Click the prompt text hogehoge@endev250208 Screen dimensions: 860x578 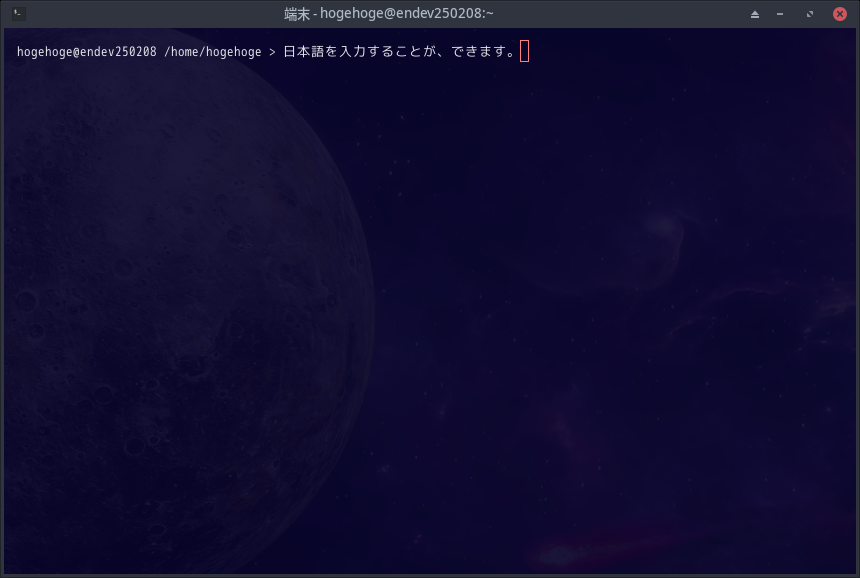(87, 52)
